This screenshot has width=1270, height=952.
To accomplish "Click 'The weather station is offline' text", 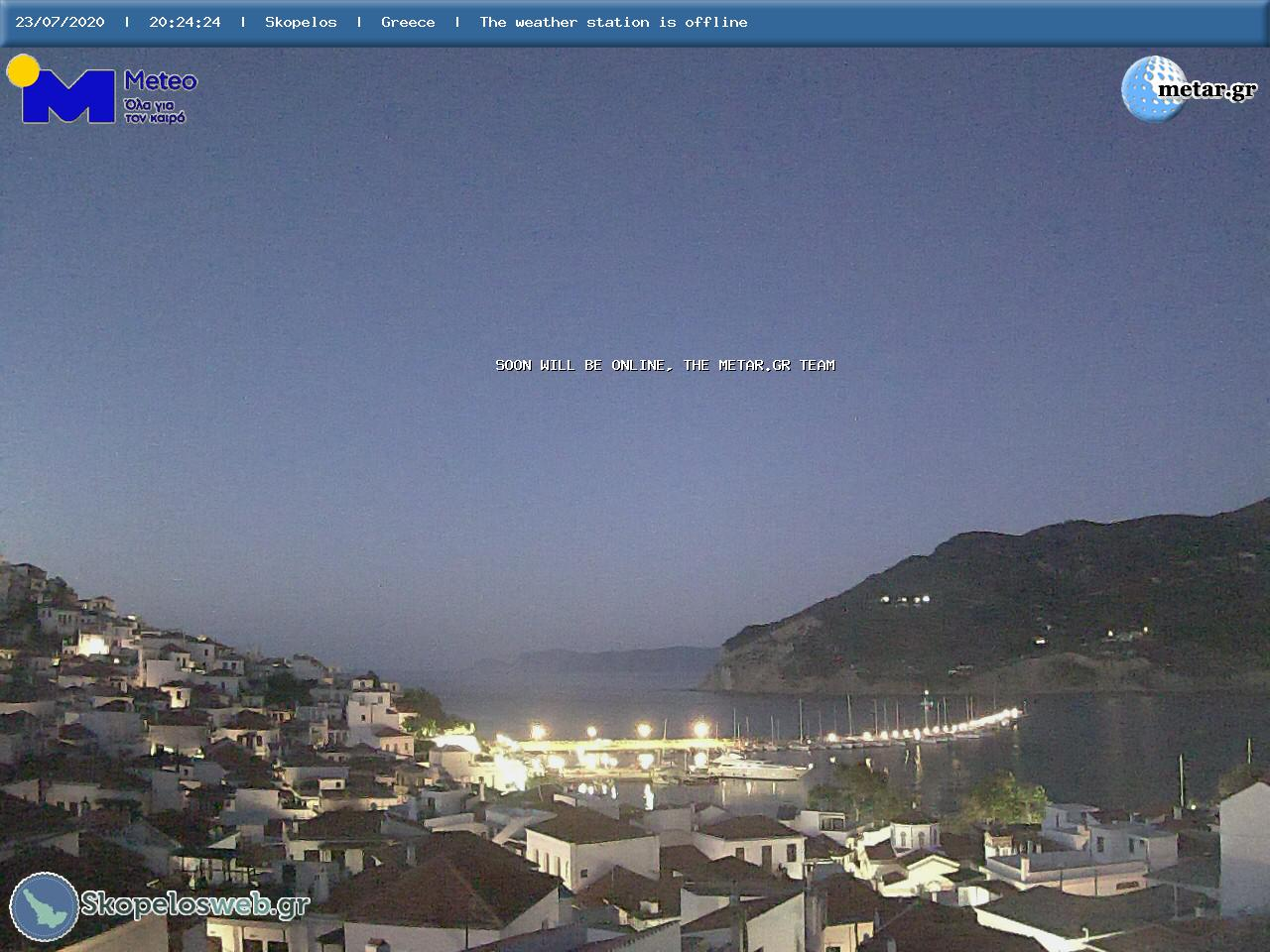I will (x=613, y=22).
